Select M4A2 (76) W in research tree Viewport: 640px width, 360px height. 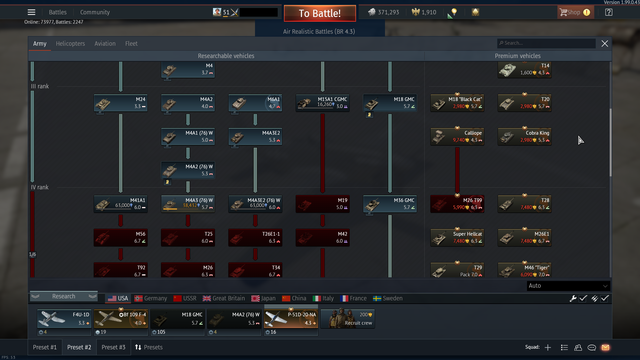pyautogui.click(x=188, y=170)
